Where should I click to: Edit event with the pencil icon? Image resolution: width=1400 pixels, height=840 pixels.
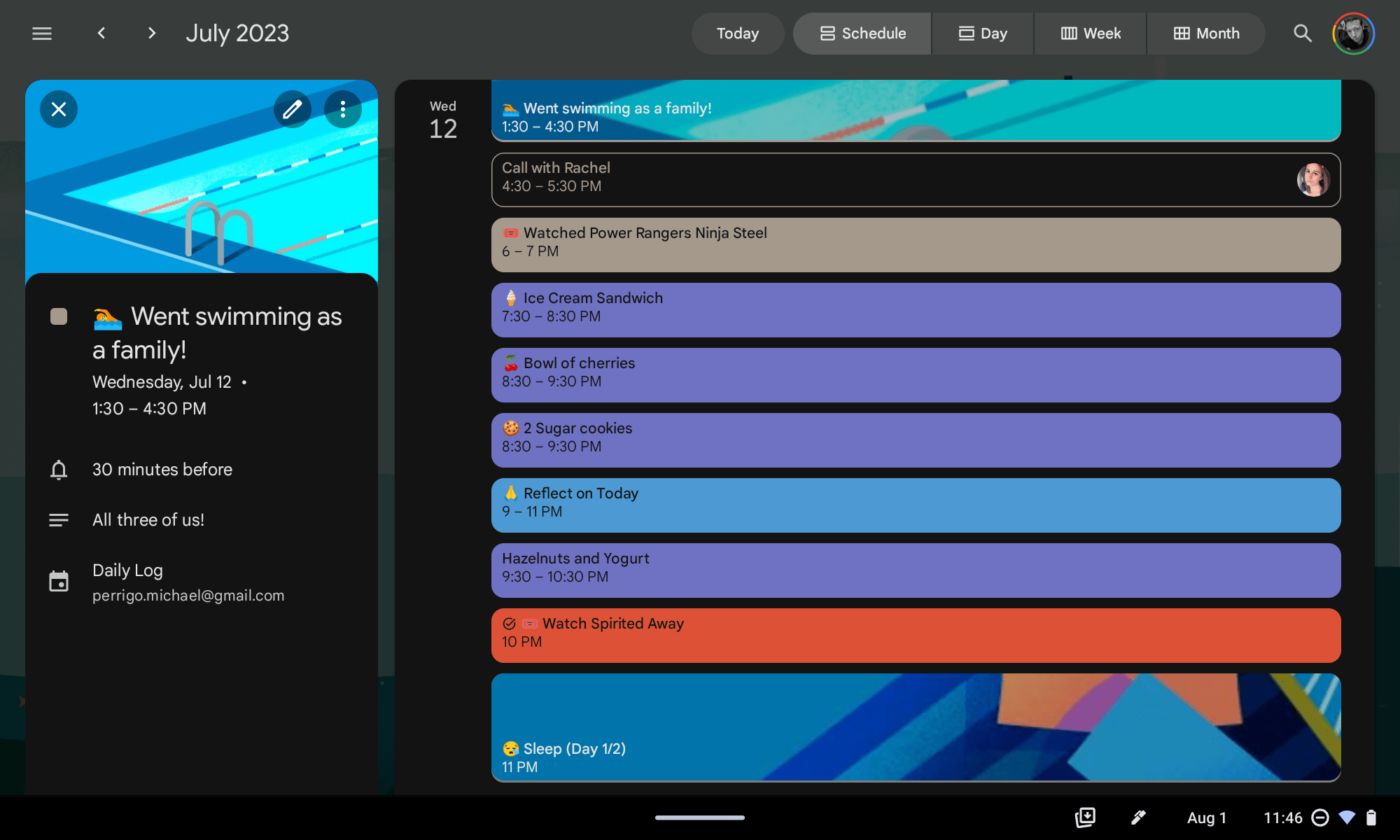[x=292, y=109]
